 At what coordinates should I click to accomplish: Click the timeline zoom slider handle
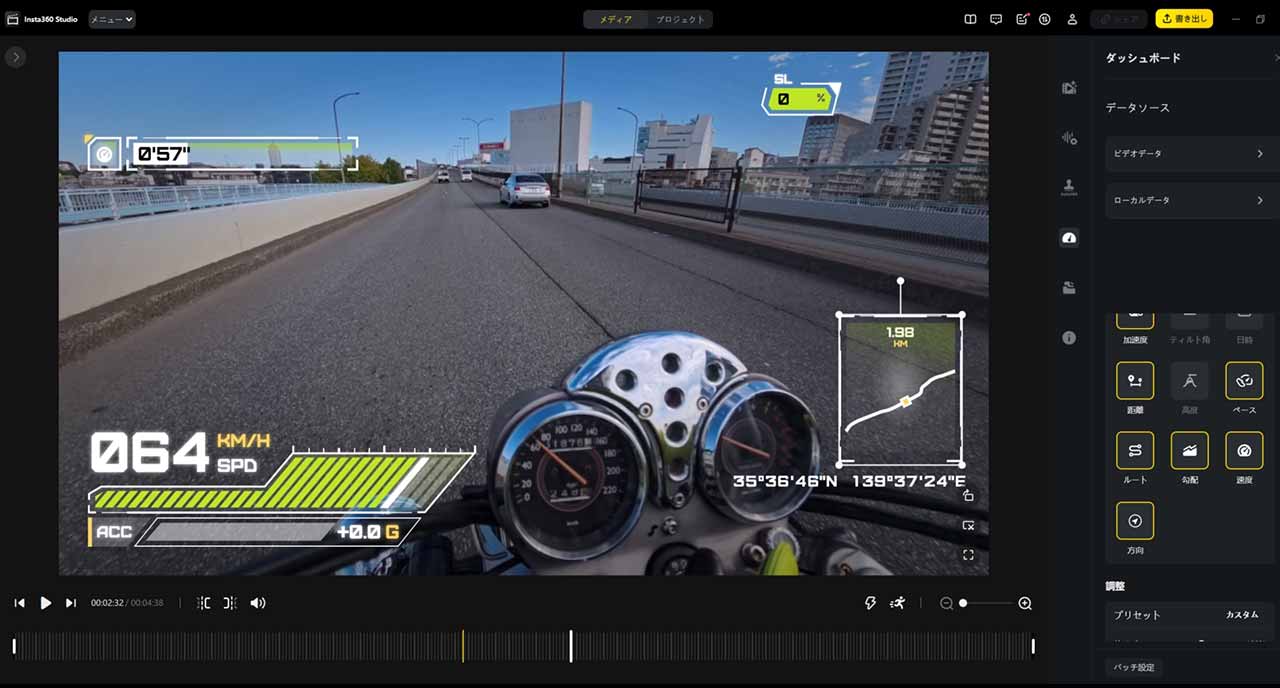[x=963, y=603]
